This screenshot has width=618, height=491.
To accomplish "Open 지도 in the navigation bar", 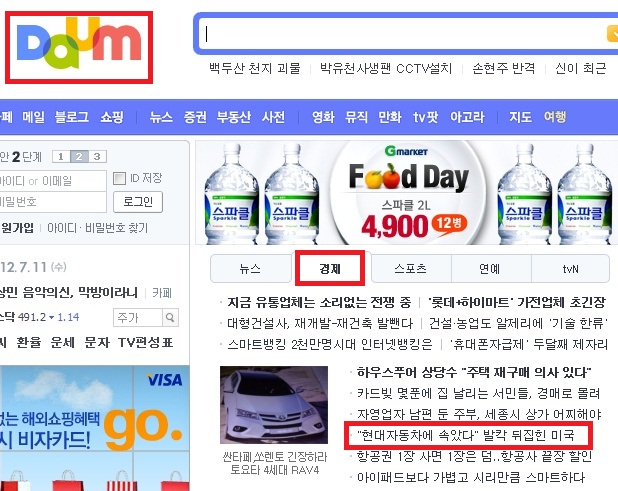I will coord(521,117).
